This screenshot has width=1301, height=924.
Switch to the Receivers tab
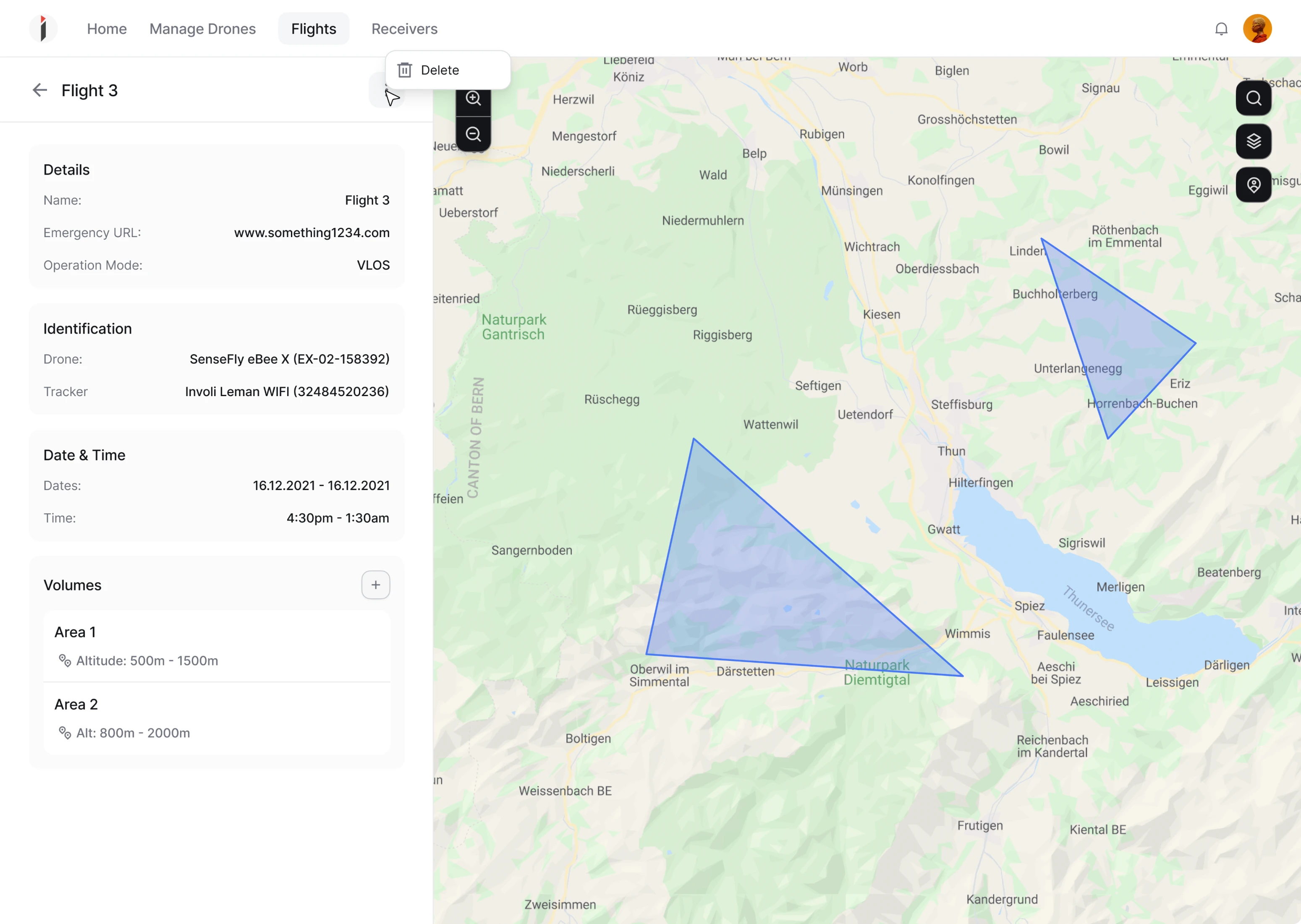404,29
